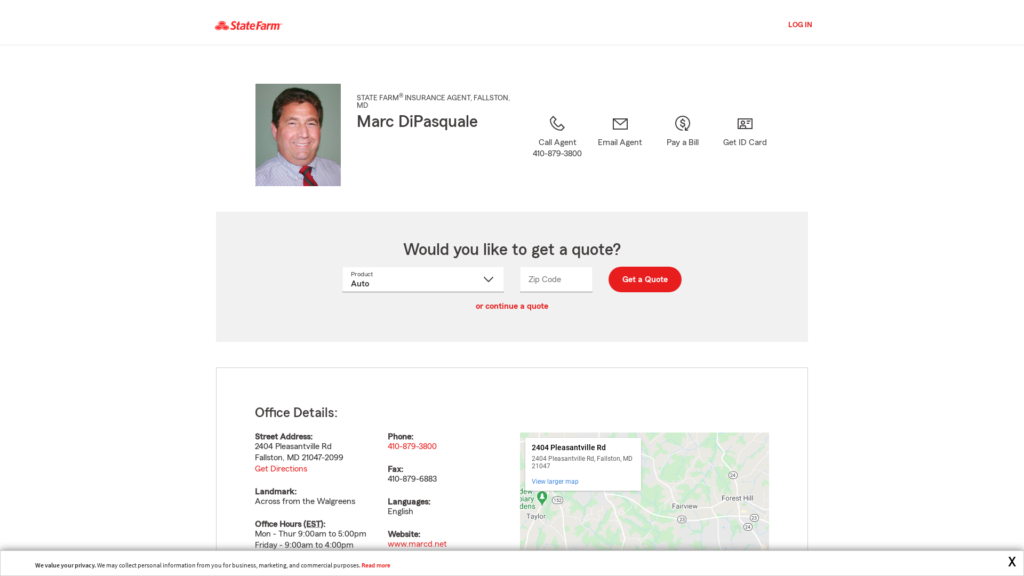Open the LOG IN link
1024x576 pixels.
point(800,25)
